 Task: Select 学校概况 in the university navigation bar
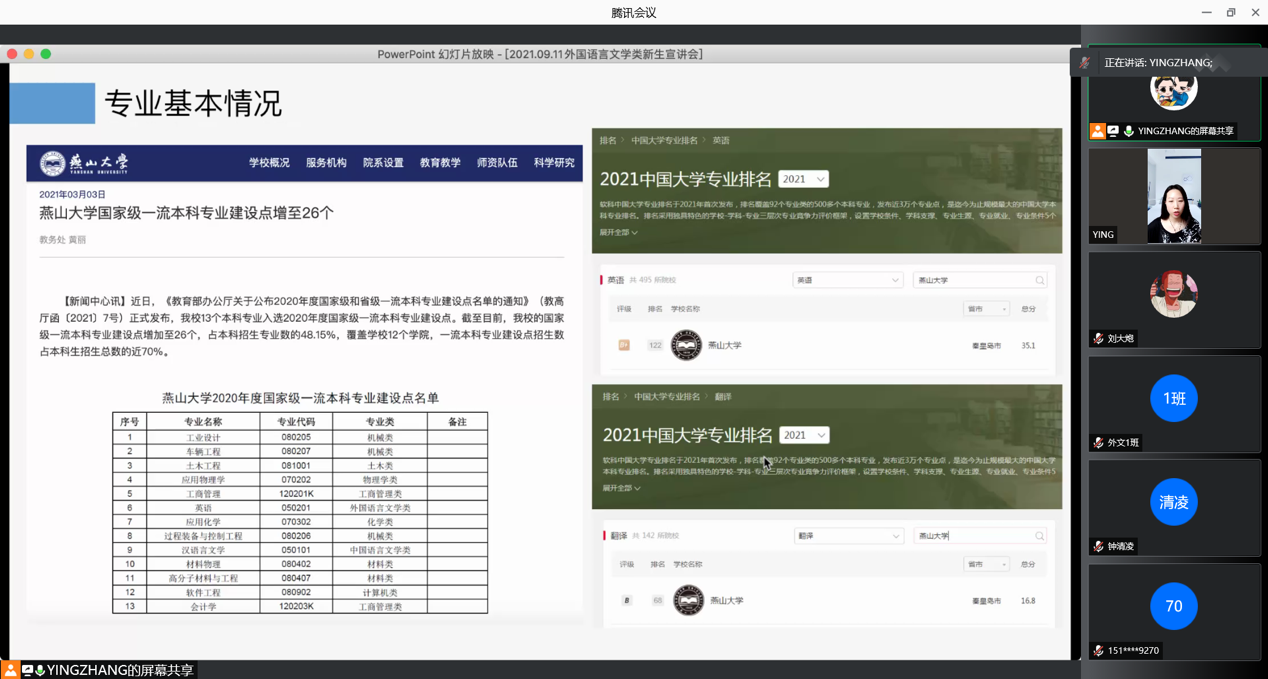pyautogui.click(x=269, y=163)
